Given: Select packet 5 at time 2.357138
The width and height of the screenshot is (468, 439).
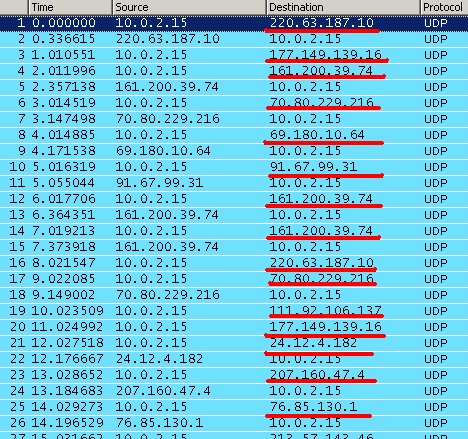Looking at the screenshot, I should (234, 87).
